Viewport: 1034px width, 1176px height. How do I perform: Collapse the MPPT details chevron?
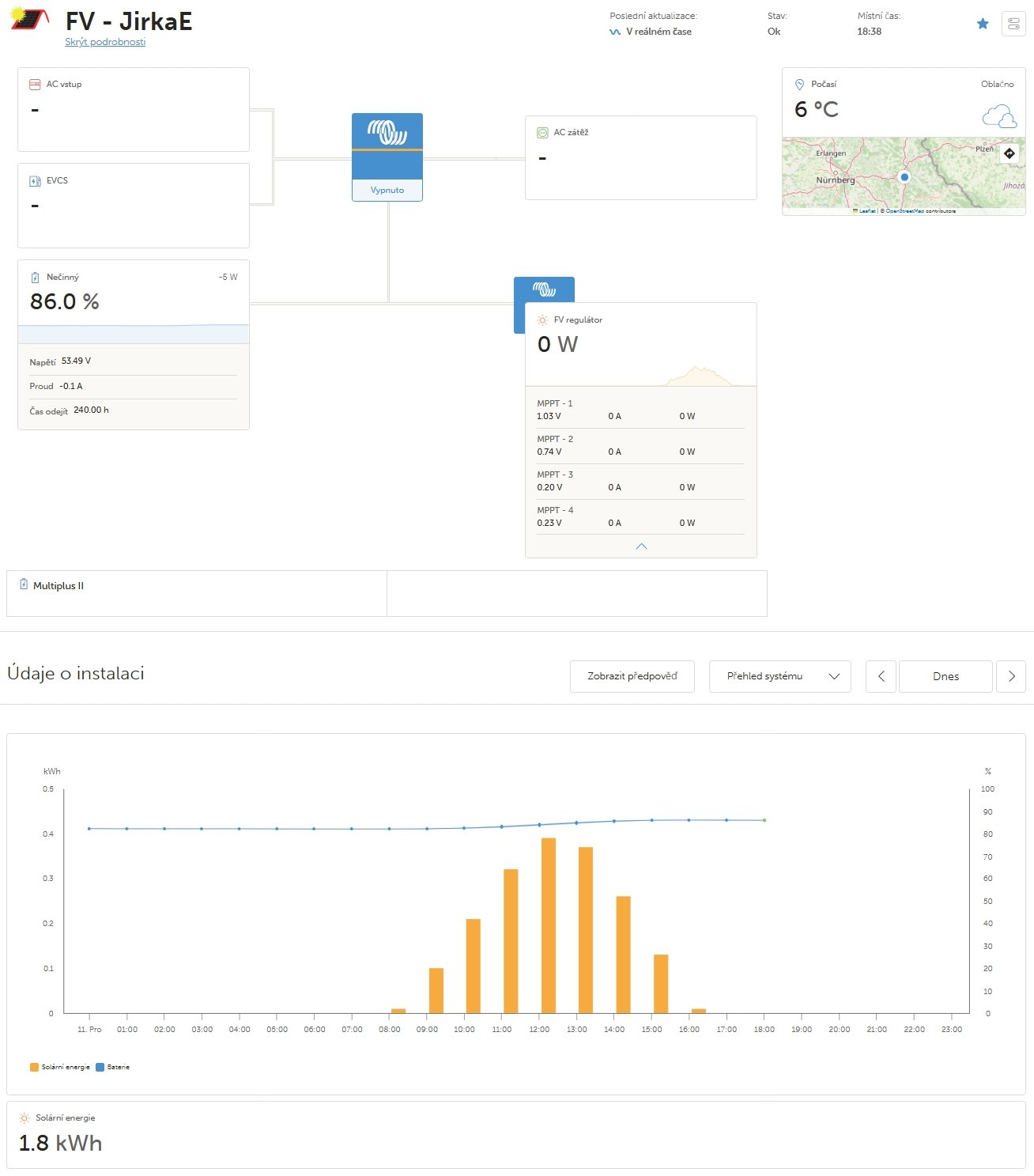coord(641,546)
